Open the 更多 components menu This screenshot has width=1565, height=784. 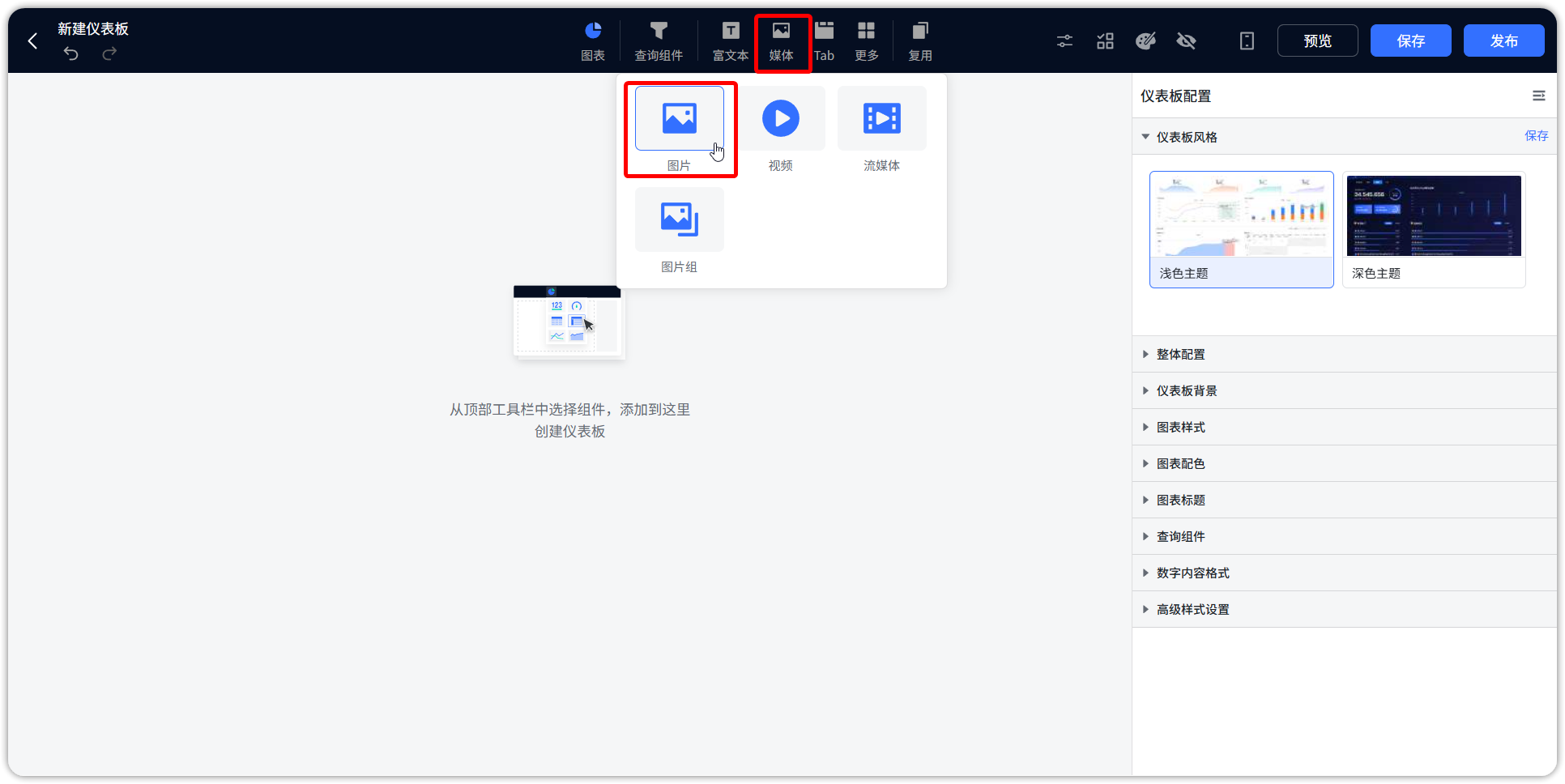tap(867, 41)
